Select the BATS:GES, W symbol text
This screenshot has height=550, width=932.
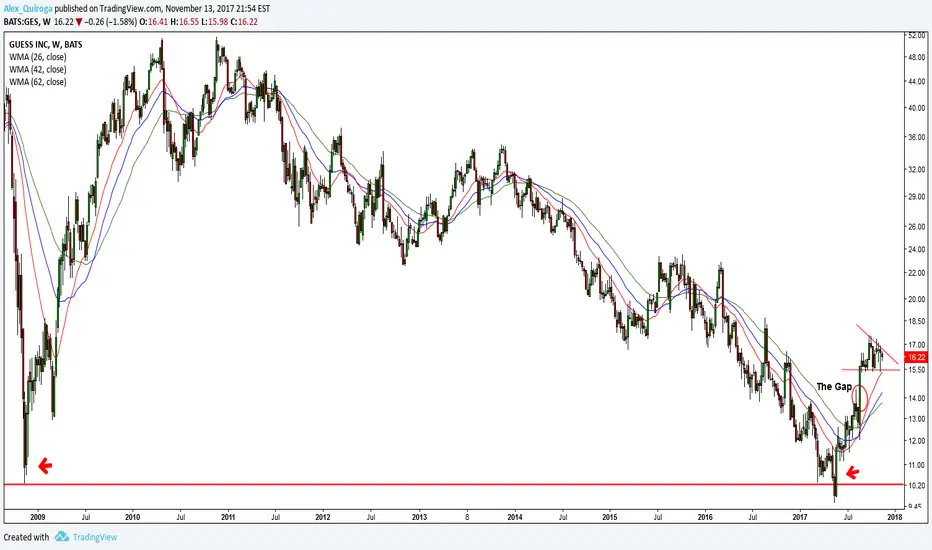coord(27,21)
